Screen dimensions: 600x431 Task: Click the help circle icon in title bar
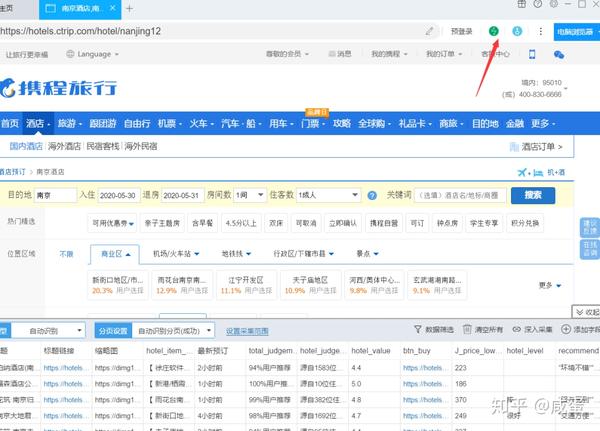click(538, 4)
